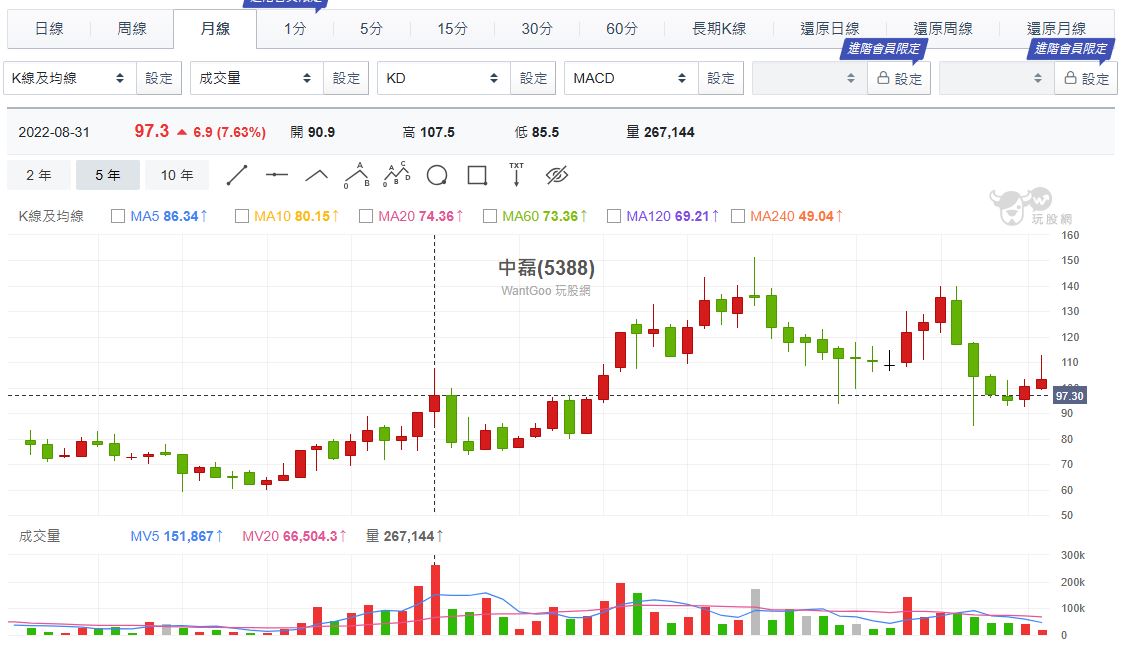
Task: Open the K線及均線 indicator dropdown
Action: 69,78
